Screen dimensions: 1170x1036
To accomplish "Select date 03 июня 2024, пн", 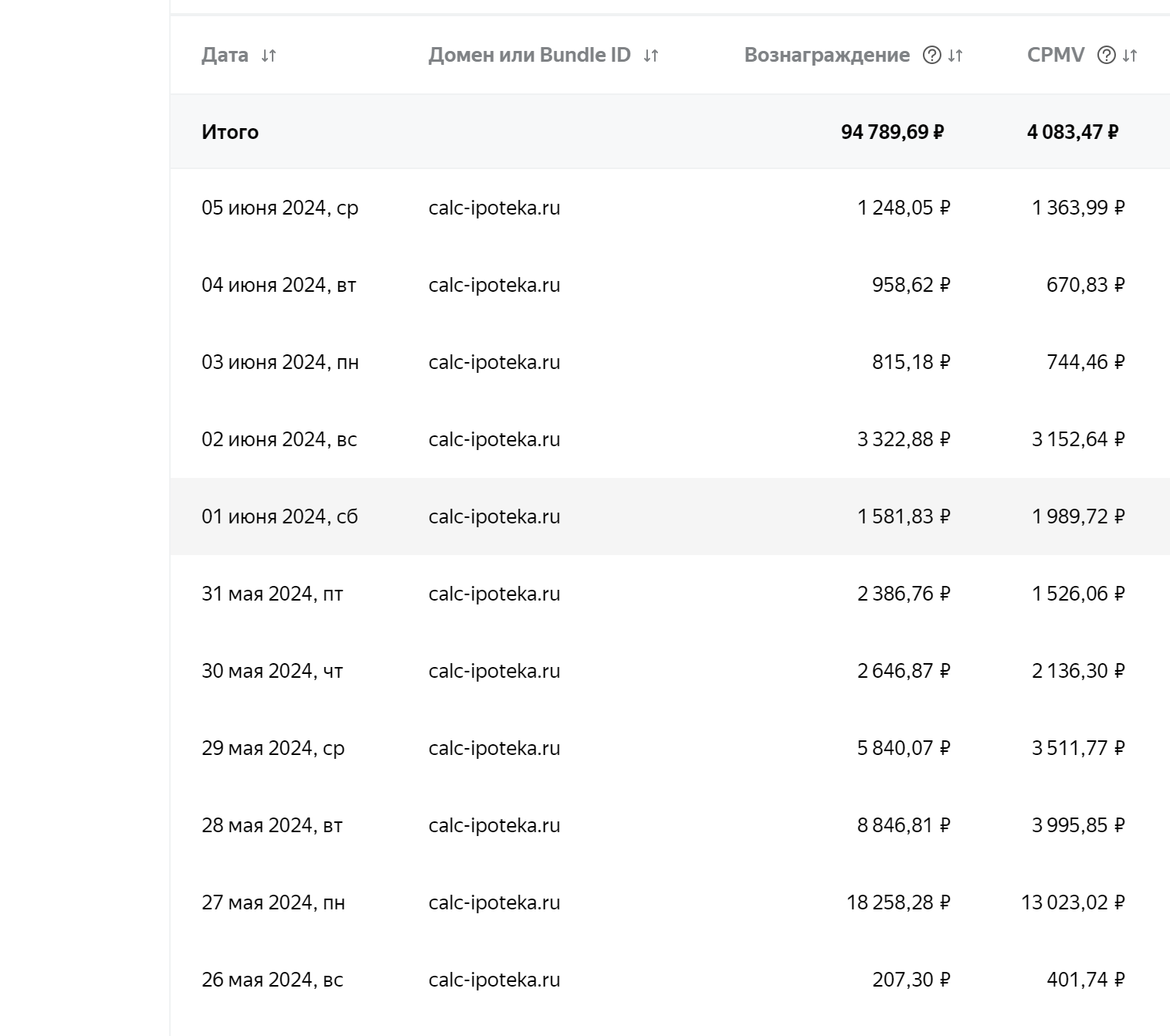I will (x=280, y=362).
